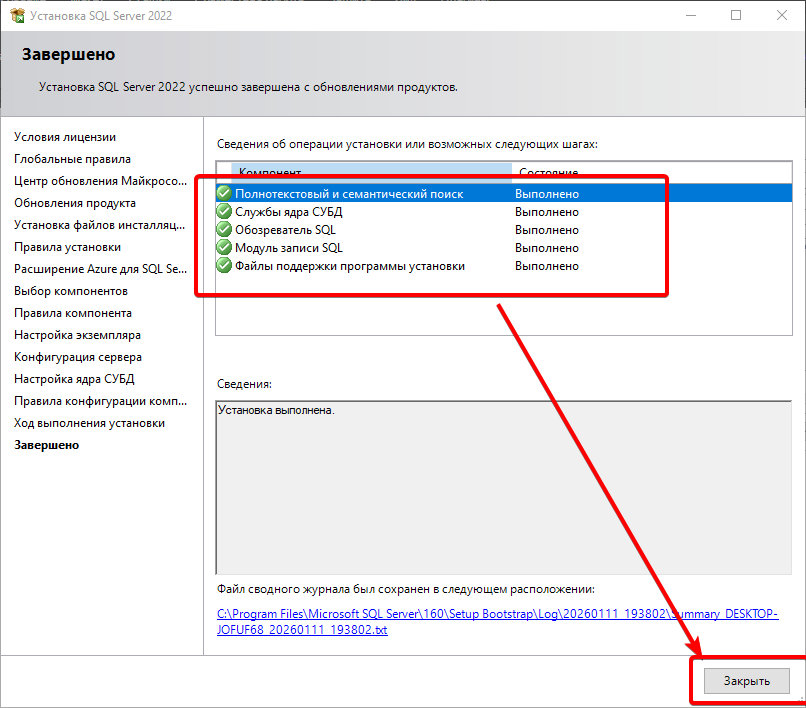Click step Правила компонента in sidebar
The image size is (806, 708).
point(73,313)
